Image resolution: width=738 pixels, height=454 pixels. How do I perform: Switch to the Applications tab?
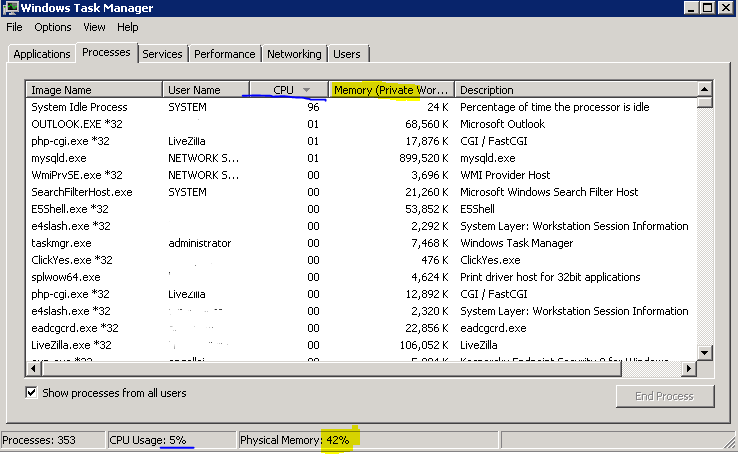41,54
